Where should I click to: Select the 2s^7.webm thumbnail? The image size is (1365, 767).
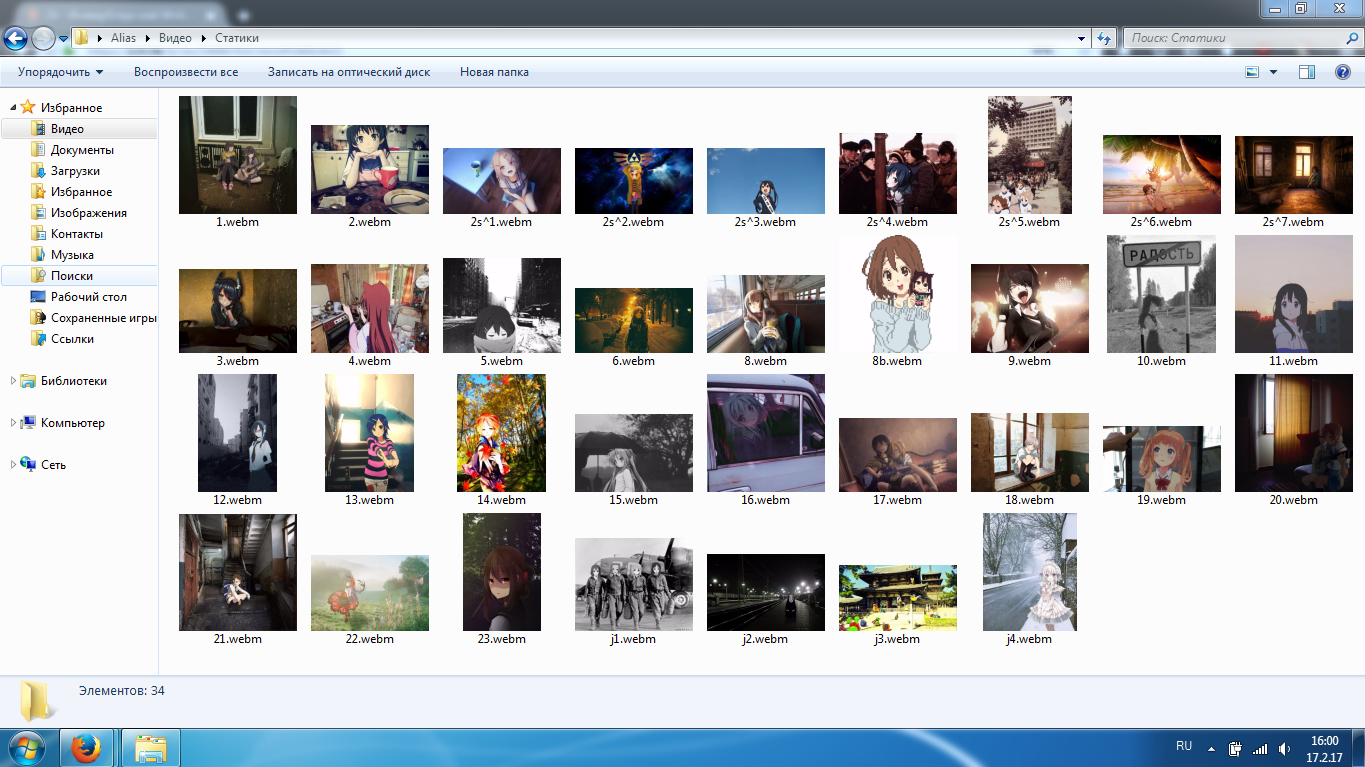point(1294,175)
